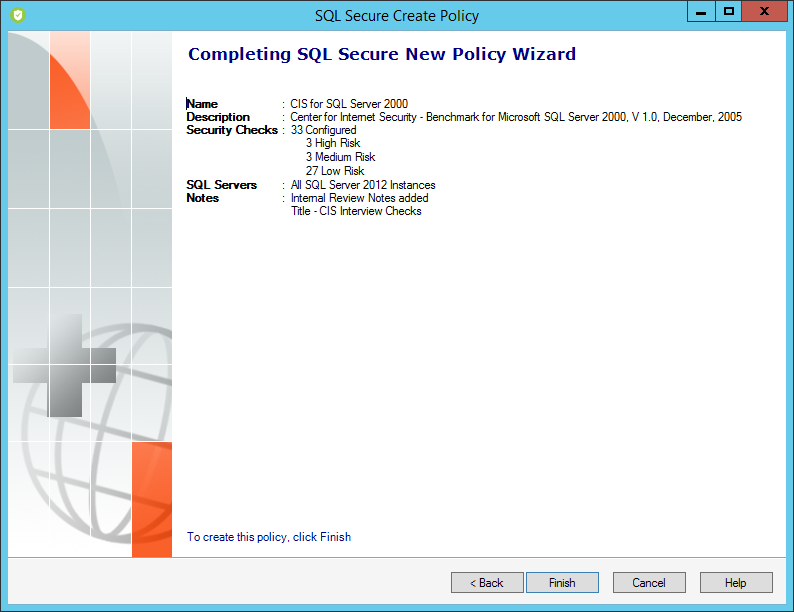Click the 'Completing SQL Secure New Policy Wizard' heading

coord(382,54)
